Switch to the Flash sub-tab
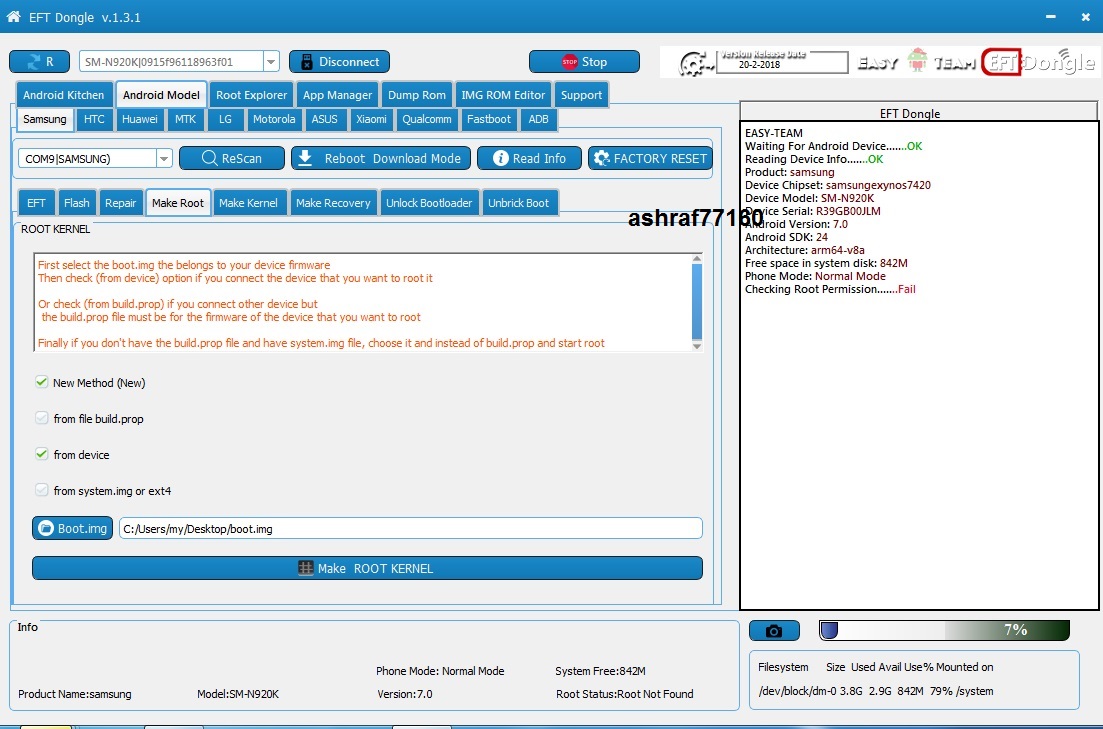 76,203
